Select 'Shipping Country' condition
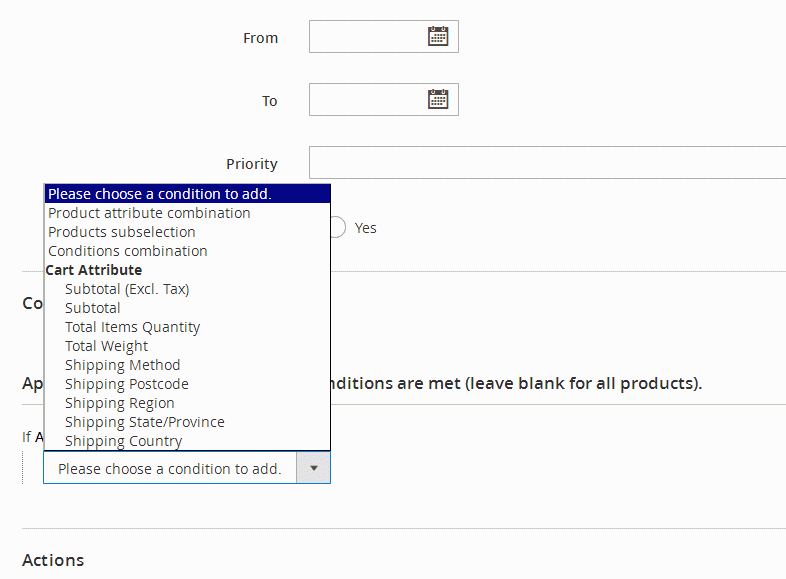 123,441
